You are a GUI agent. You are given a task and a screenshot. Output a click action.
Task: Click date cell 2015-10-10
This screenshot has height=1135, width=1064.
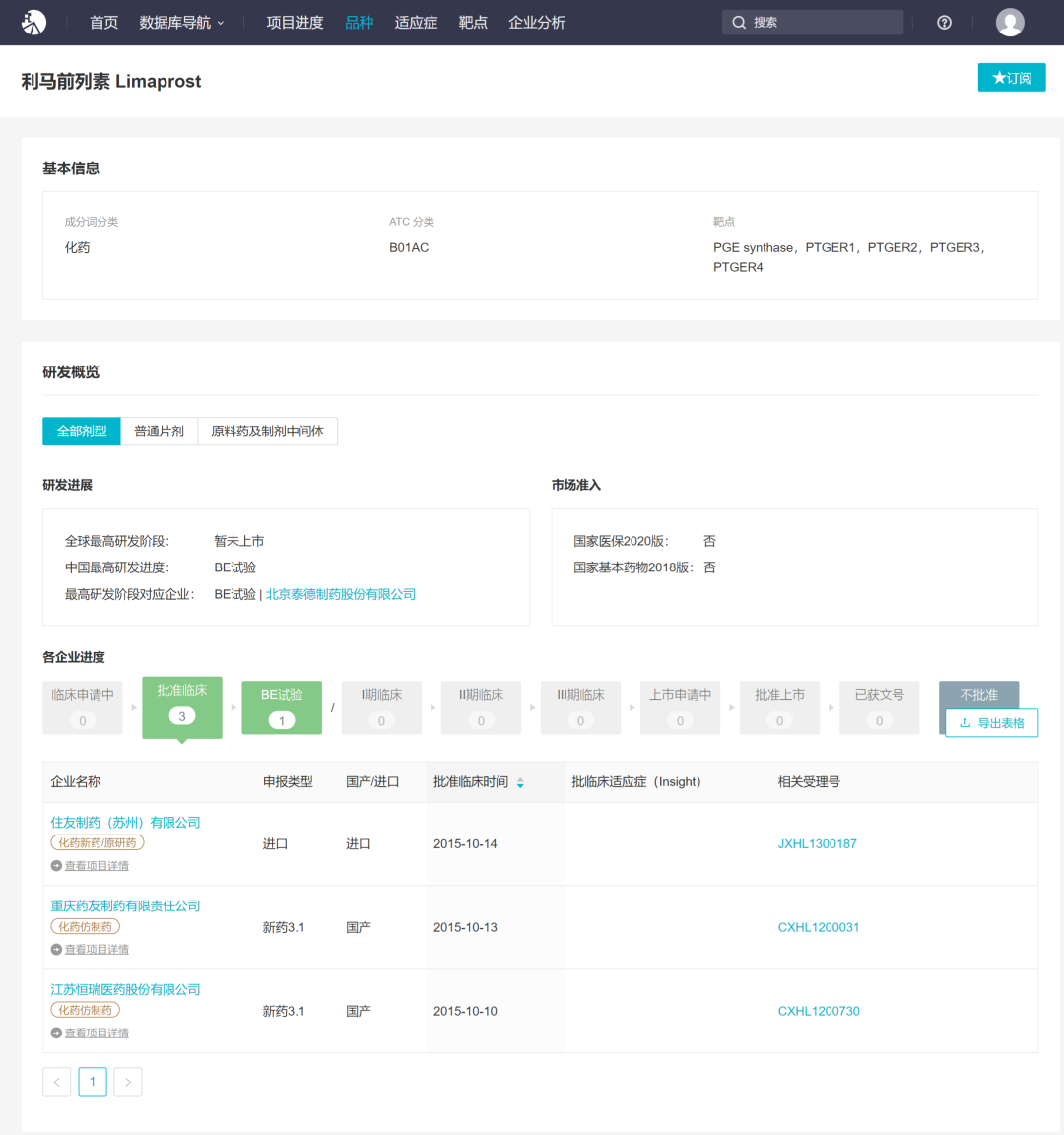tap(465, 1011)
